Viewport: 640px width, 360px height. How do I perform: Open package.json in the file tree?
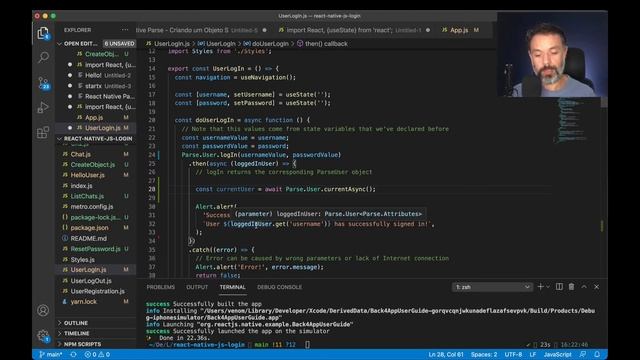pos(96,228)
